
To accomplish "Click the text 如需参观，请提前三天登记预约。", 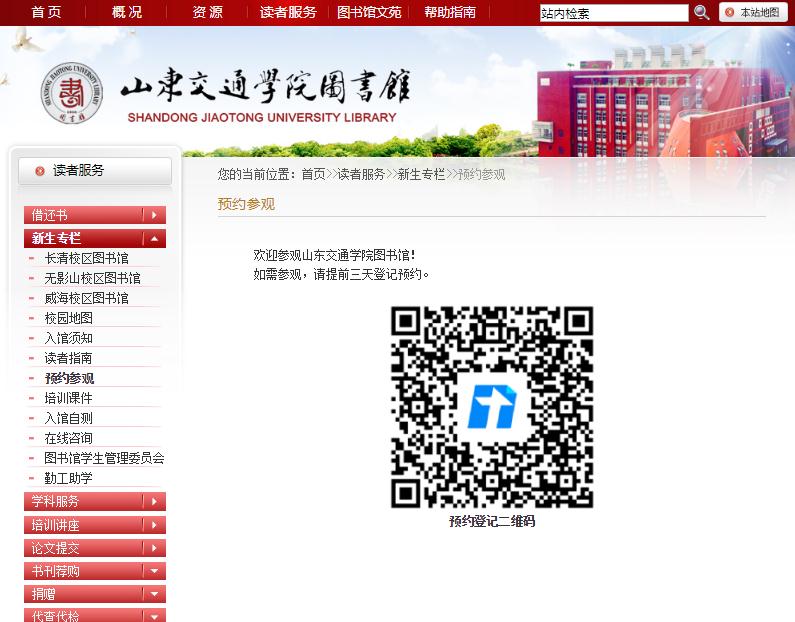I will coord(341,275).
